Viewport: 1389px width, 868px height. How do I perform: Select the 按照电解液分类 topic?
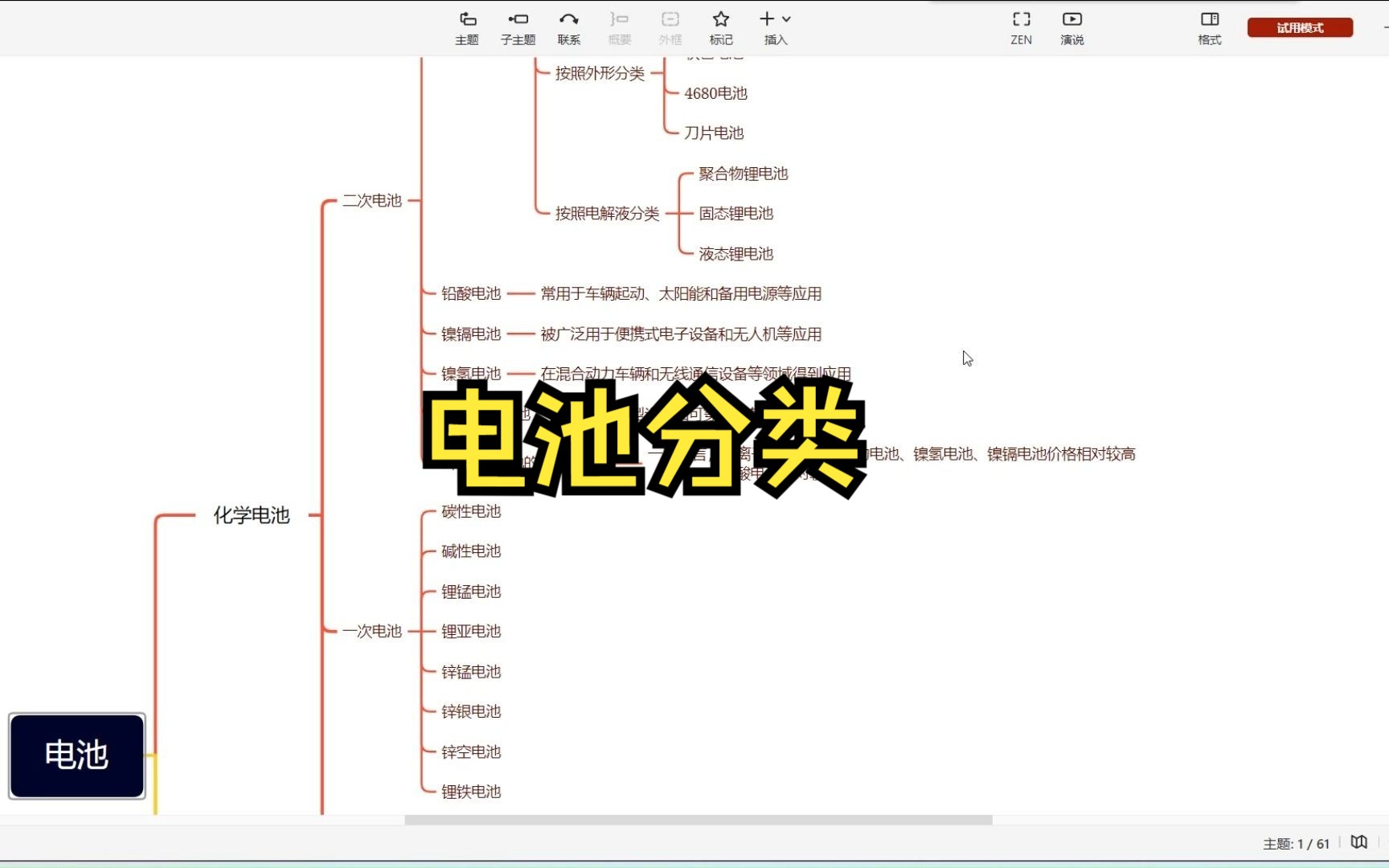point(608,213)
